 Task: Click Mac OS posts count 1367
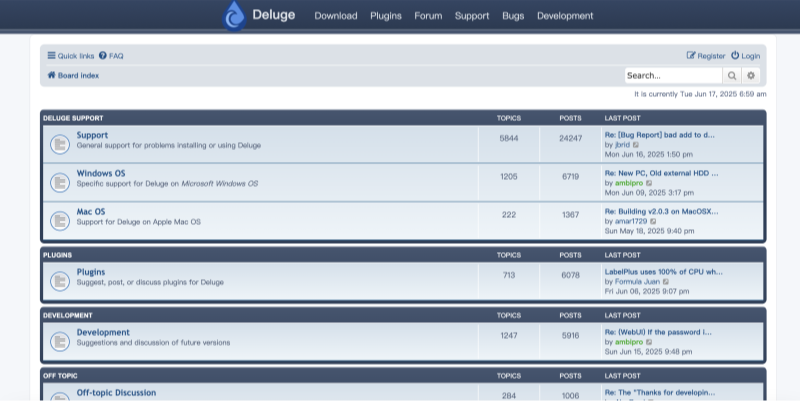[x=570, y=215]
